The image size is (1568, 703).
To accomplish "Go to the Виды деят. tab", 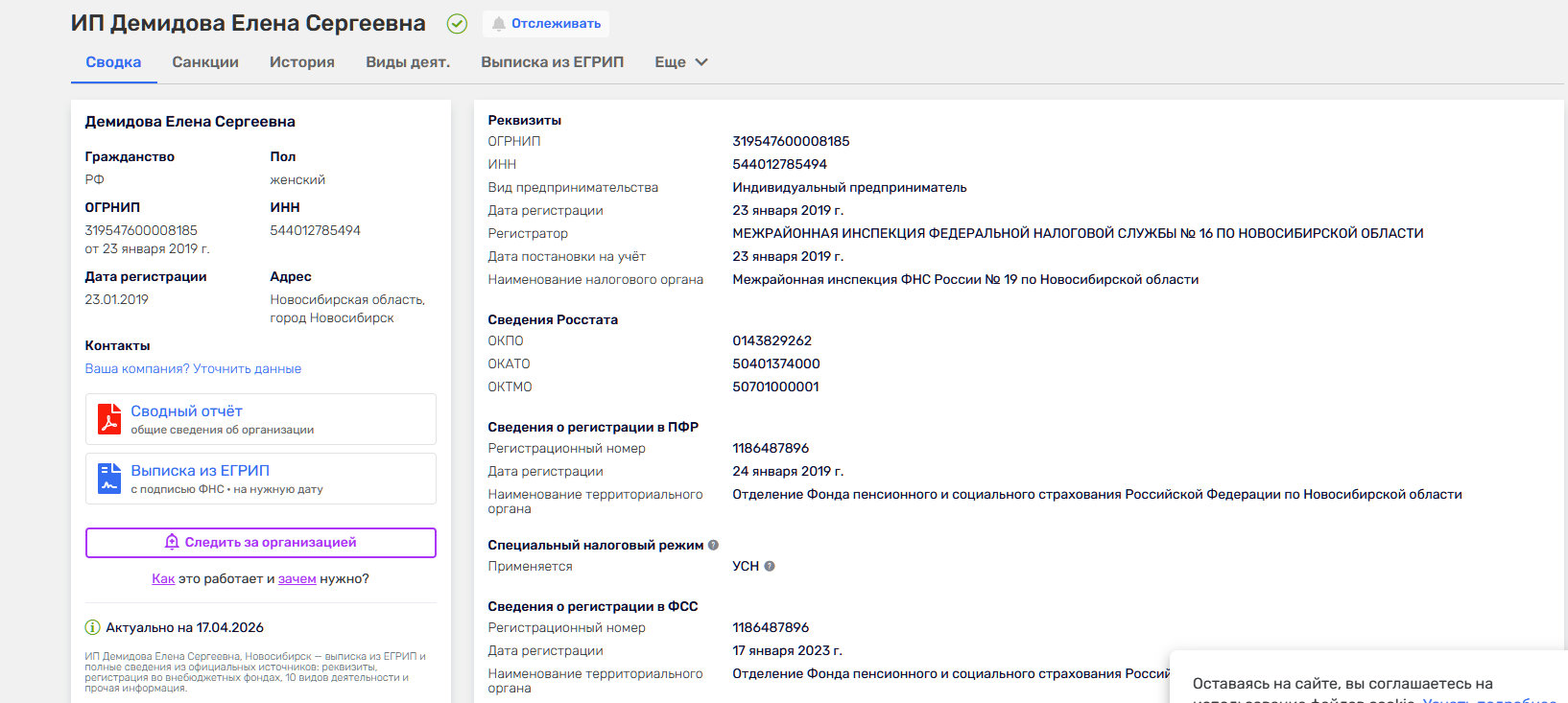I will [x=408, y=62].
